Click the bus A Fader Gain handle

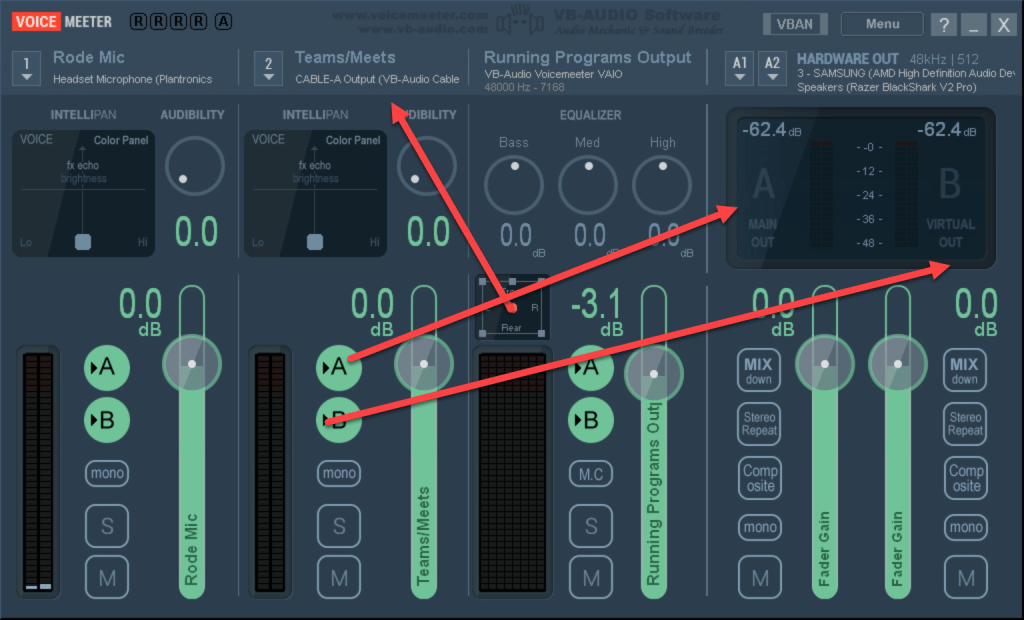(x=825, y=364)
